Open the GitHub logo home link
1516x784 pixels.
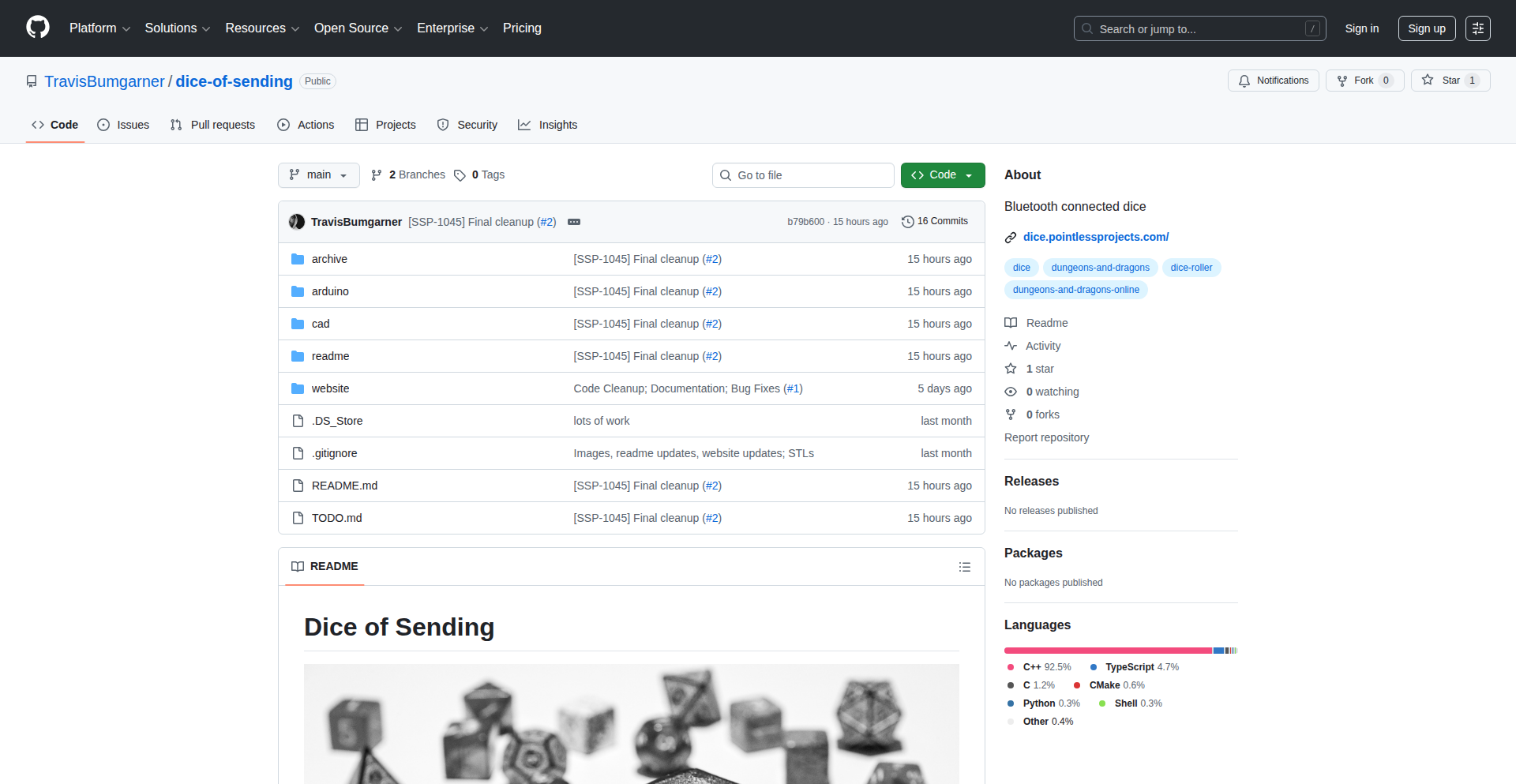pos(38,28)
